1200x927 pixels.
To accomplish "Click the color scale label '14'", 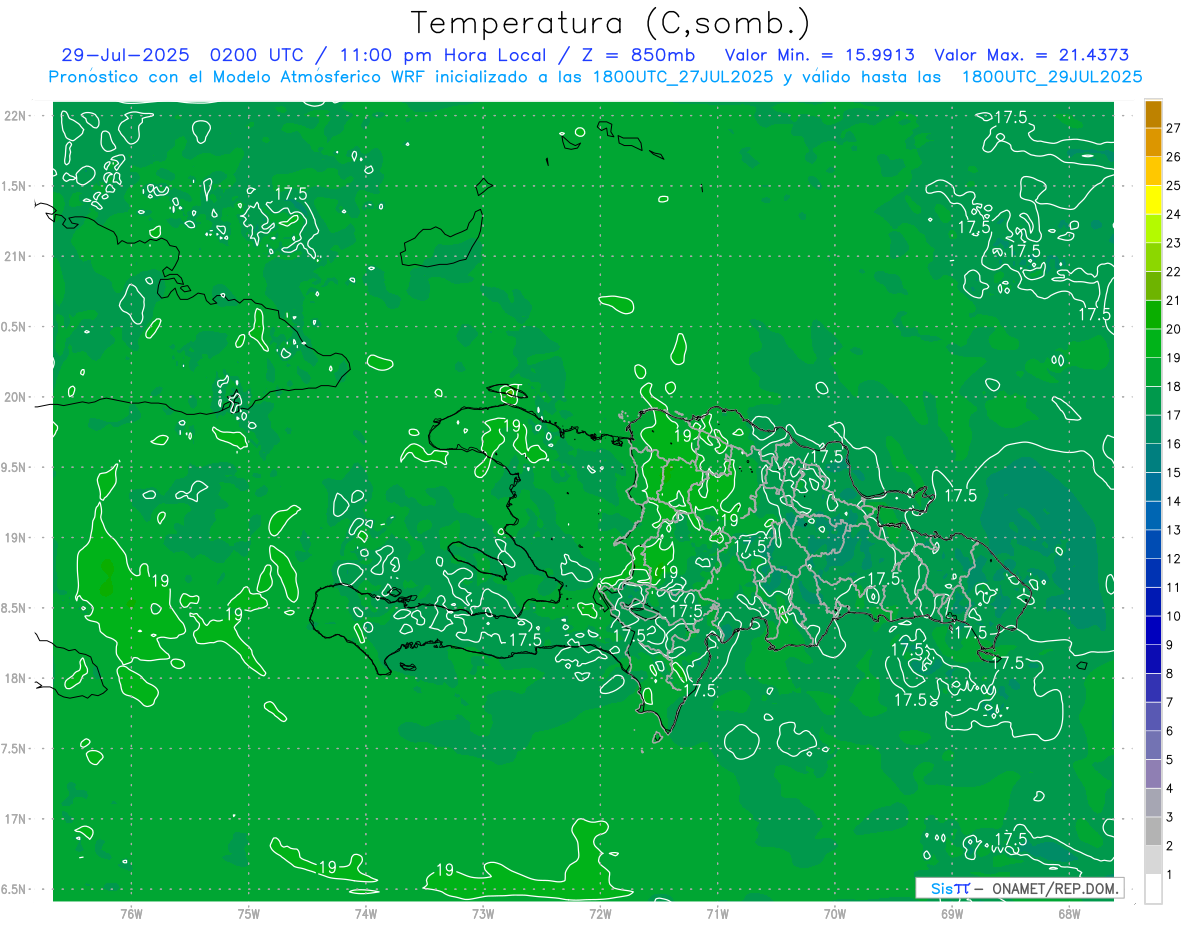I will click(x=1174, y=501).
